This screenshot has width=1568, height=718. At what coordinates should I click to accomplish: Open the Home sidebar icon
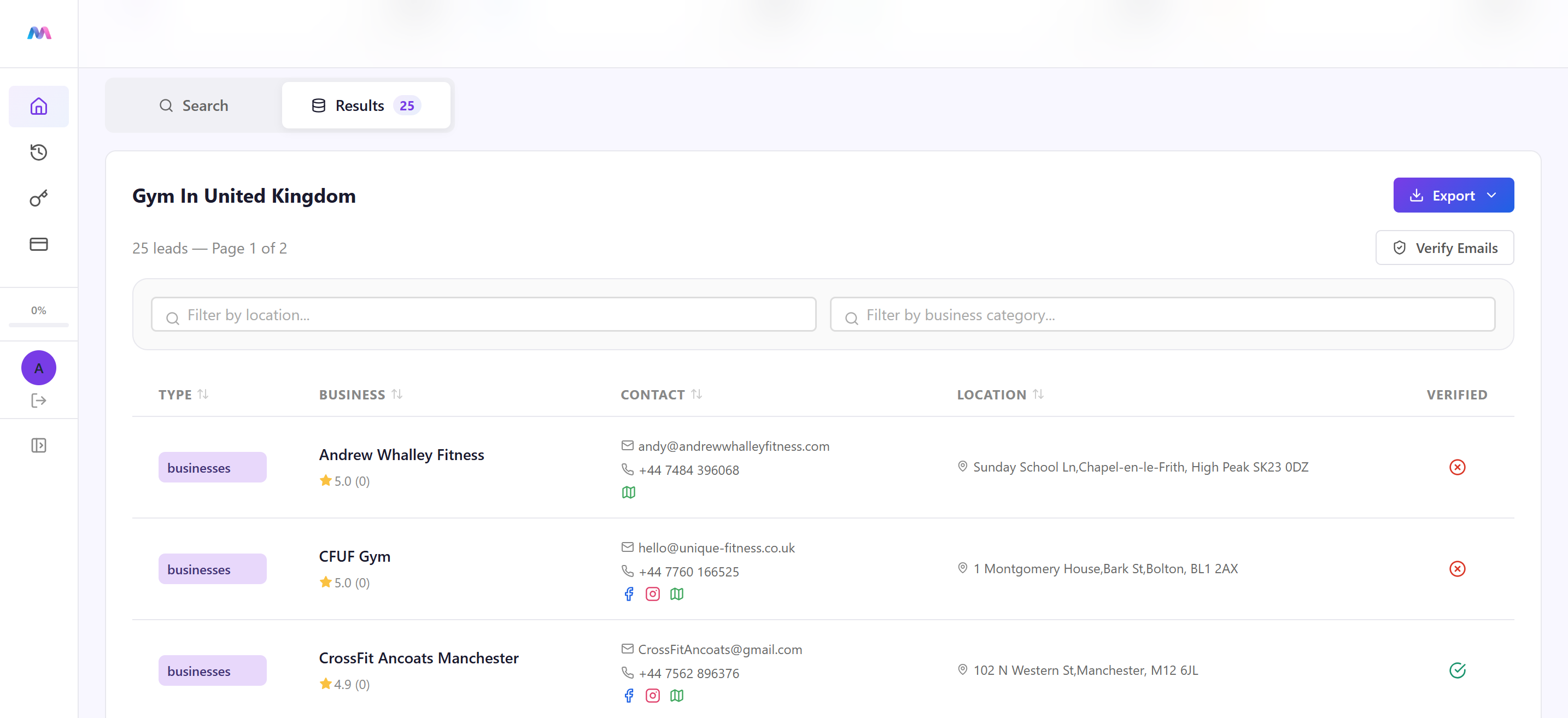[38, 107]
